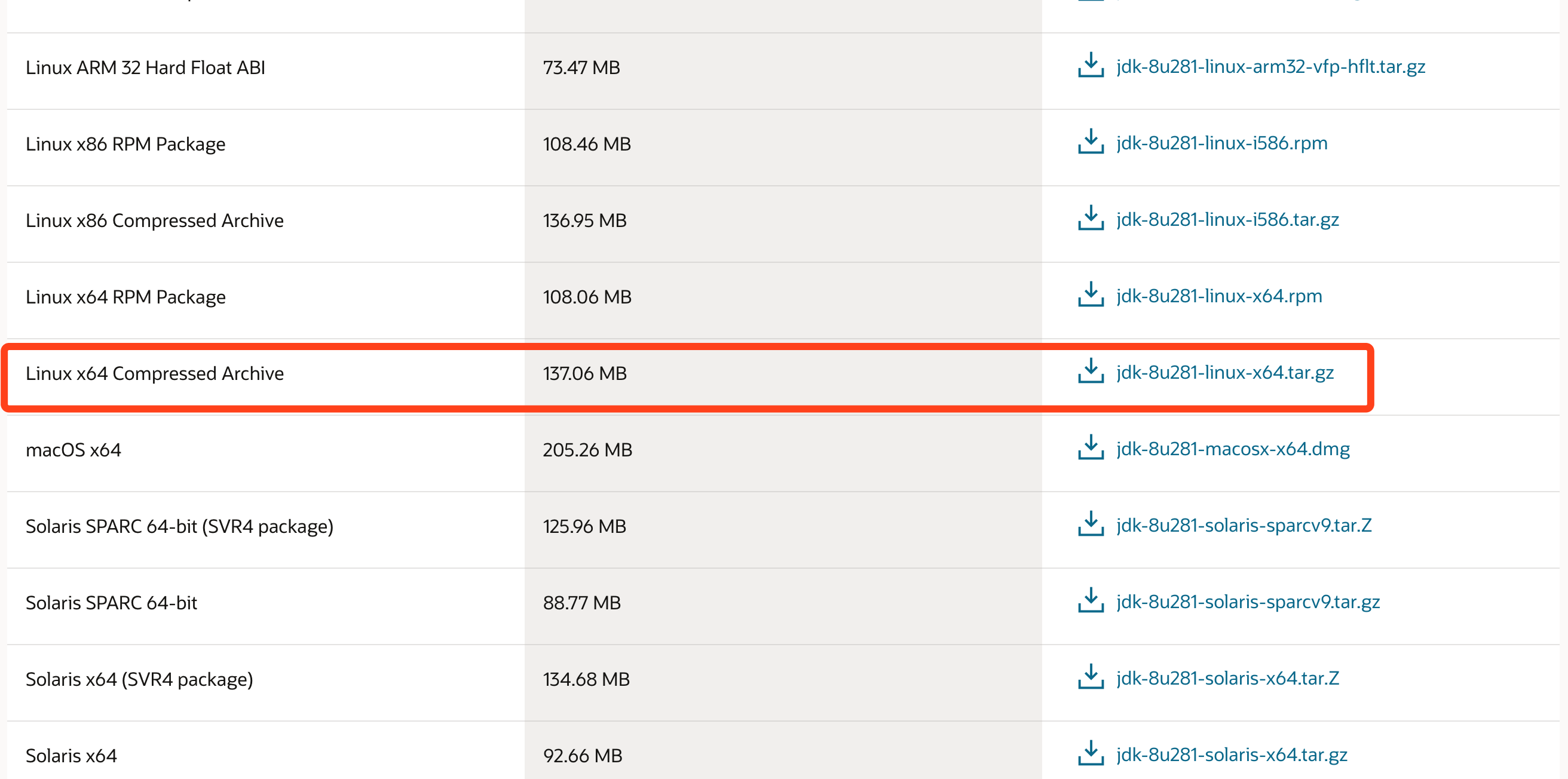The height and width of the screenshot is (779, 1568).
Task: Open the jdk-8u281-macosx-x64.dmg link
Action: 1233,449
